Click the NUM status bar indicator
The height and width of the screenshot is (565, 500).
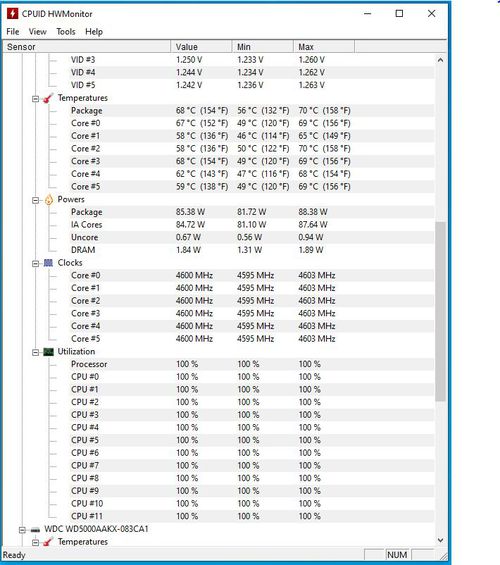click(x=397, y=555)
